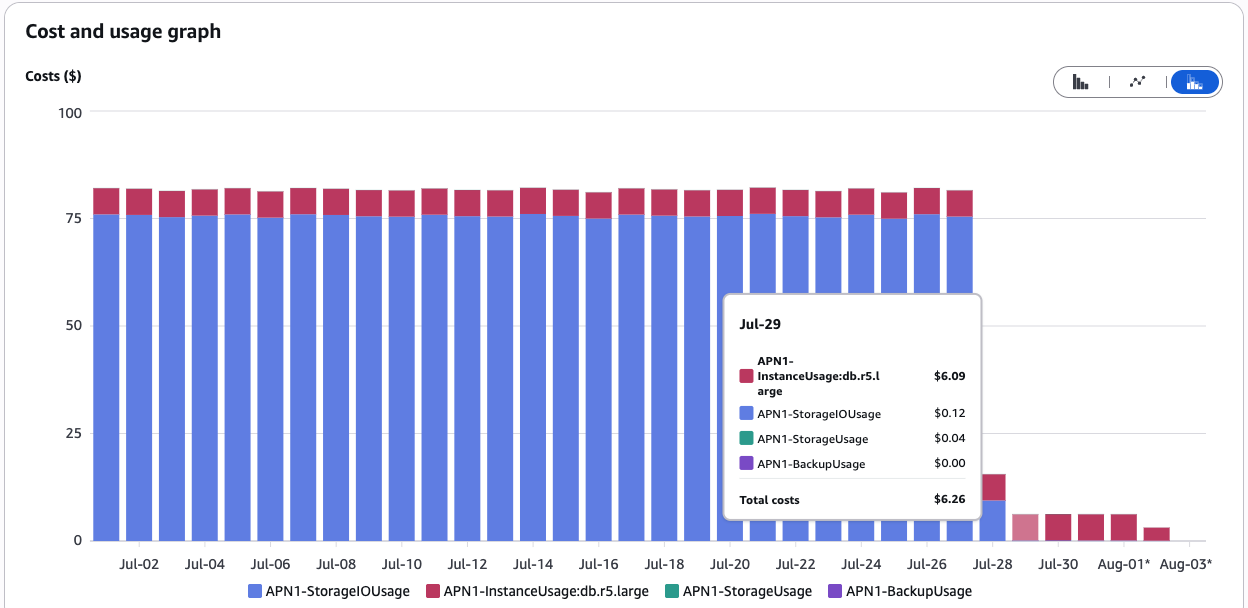The height and width of the screenshot is (608, 1248).
Task: Click the APN1-InstanceUsage:db.r5.large legend label below the chart
Action: coord(546,591)
